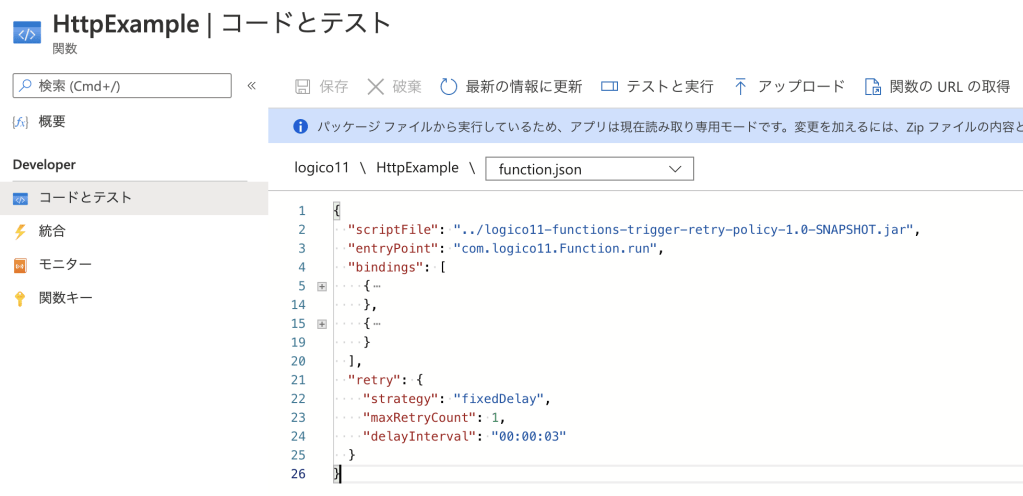Click the アップロード upload arrow icon

tap(740, 87)
